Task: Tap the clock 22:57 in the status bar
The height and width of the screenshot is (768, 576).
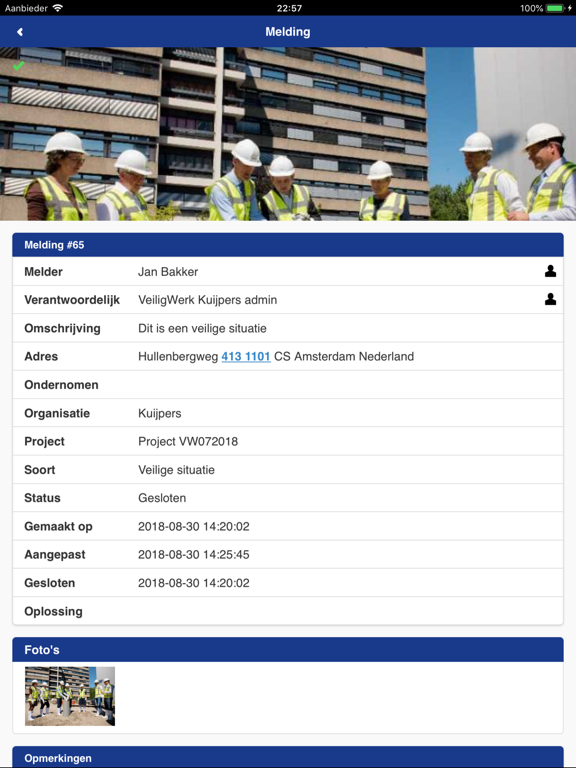Action: tap(289, 8)
